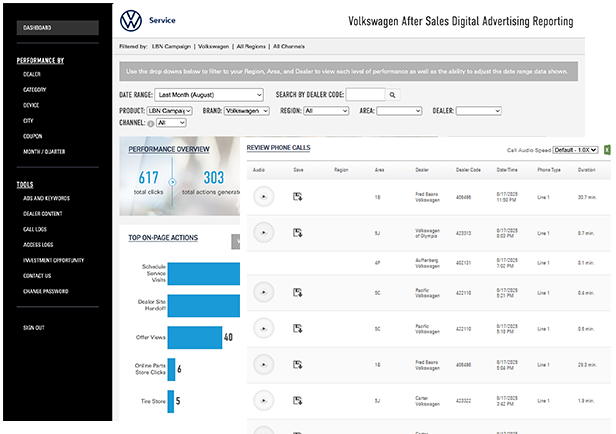Viewport: 616px width, 434px height.
Task: Click the Channel info icon
Action: (x=150, y=123)
